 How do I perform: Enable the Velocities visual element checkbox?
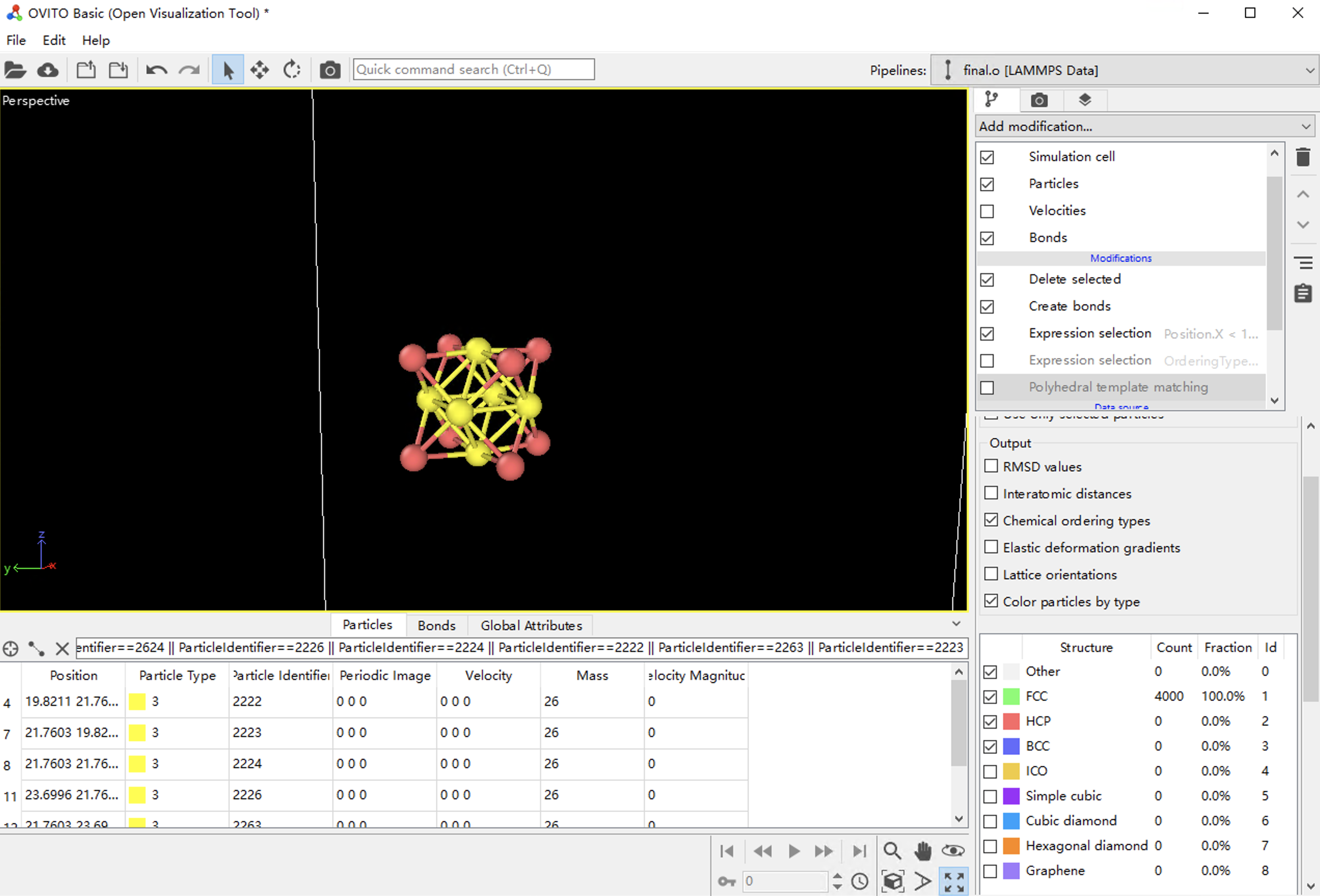tap(987, 211)
